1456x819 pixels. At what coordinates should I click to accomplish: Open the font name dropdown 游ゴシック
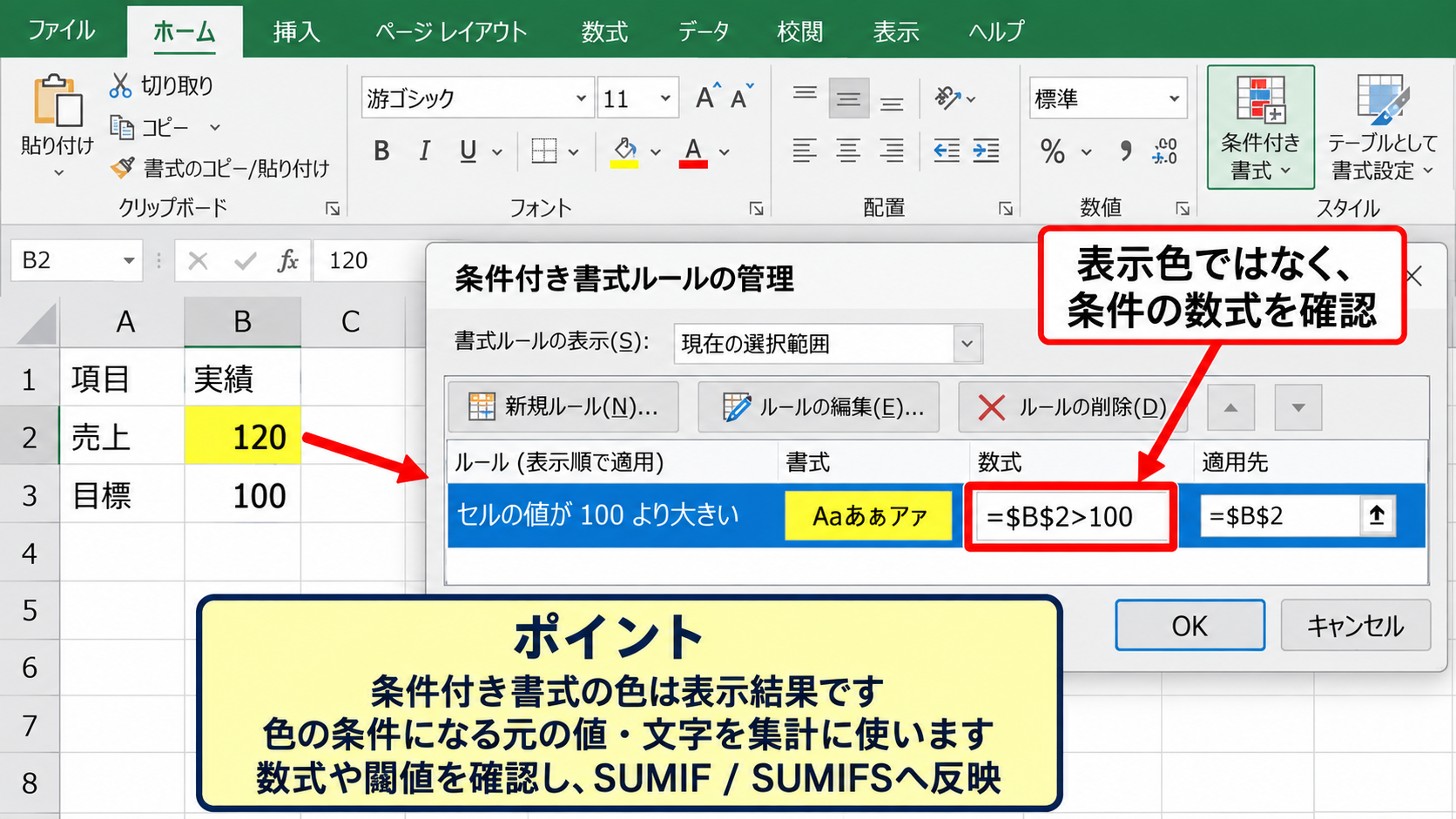click(x=581, y=97)
